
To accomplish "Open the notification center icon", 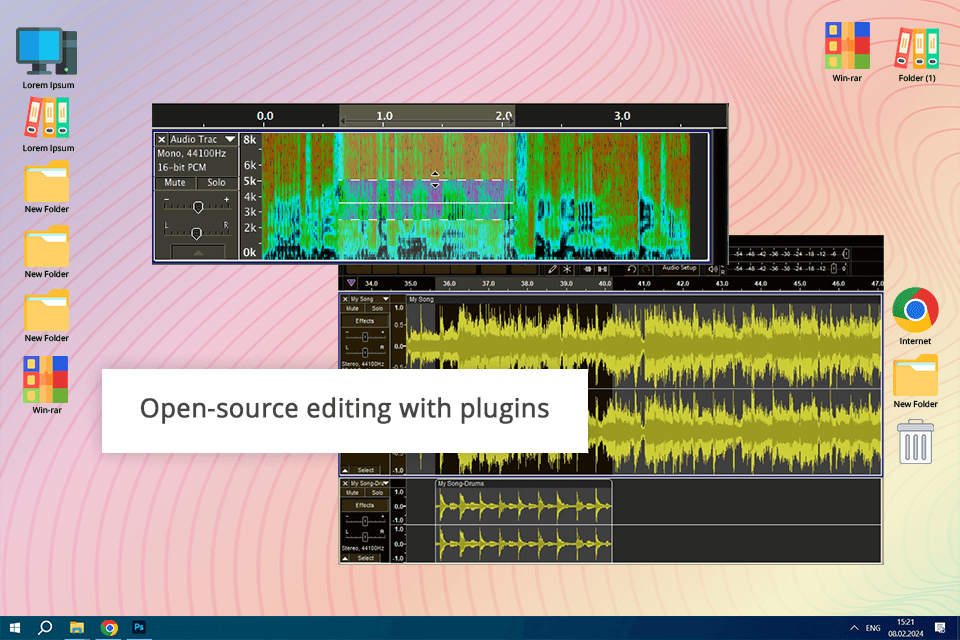I will tap(940, 628).
